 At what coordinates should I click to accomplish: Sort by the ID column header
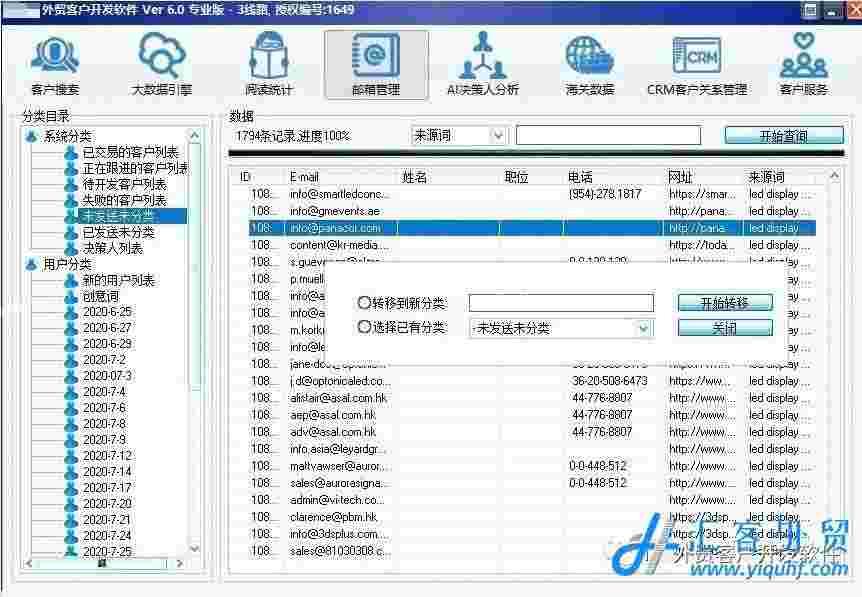(x=245, y=177)
